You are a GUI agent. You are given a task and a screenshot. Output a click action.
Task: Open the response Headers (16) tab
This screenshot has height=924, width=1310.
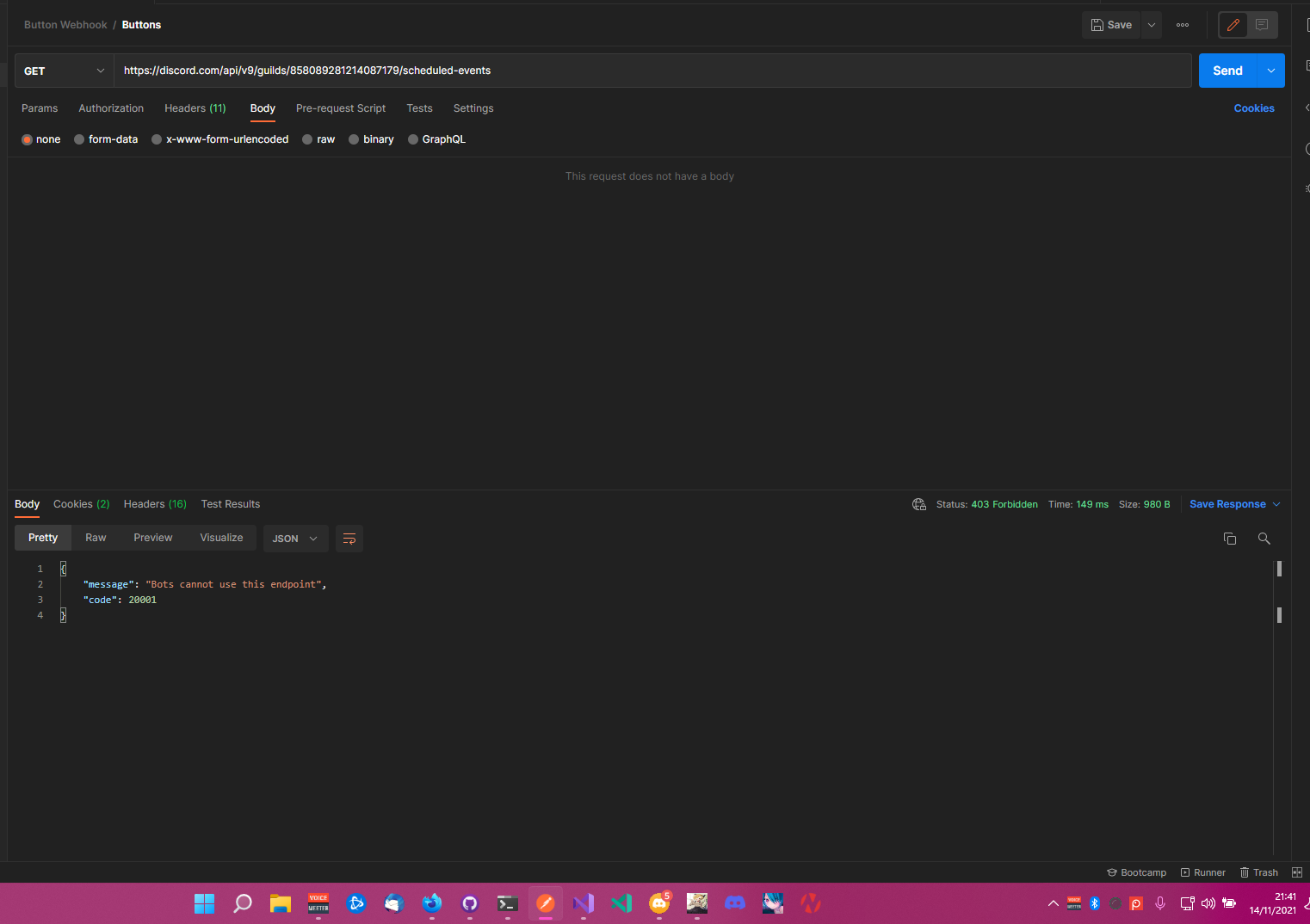pos(155,504)
